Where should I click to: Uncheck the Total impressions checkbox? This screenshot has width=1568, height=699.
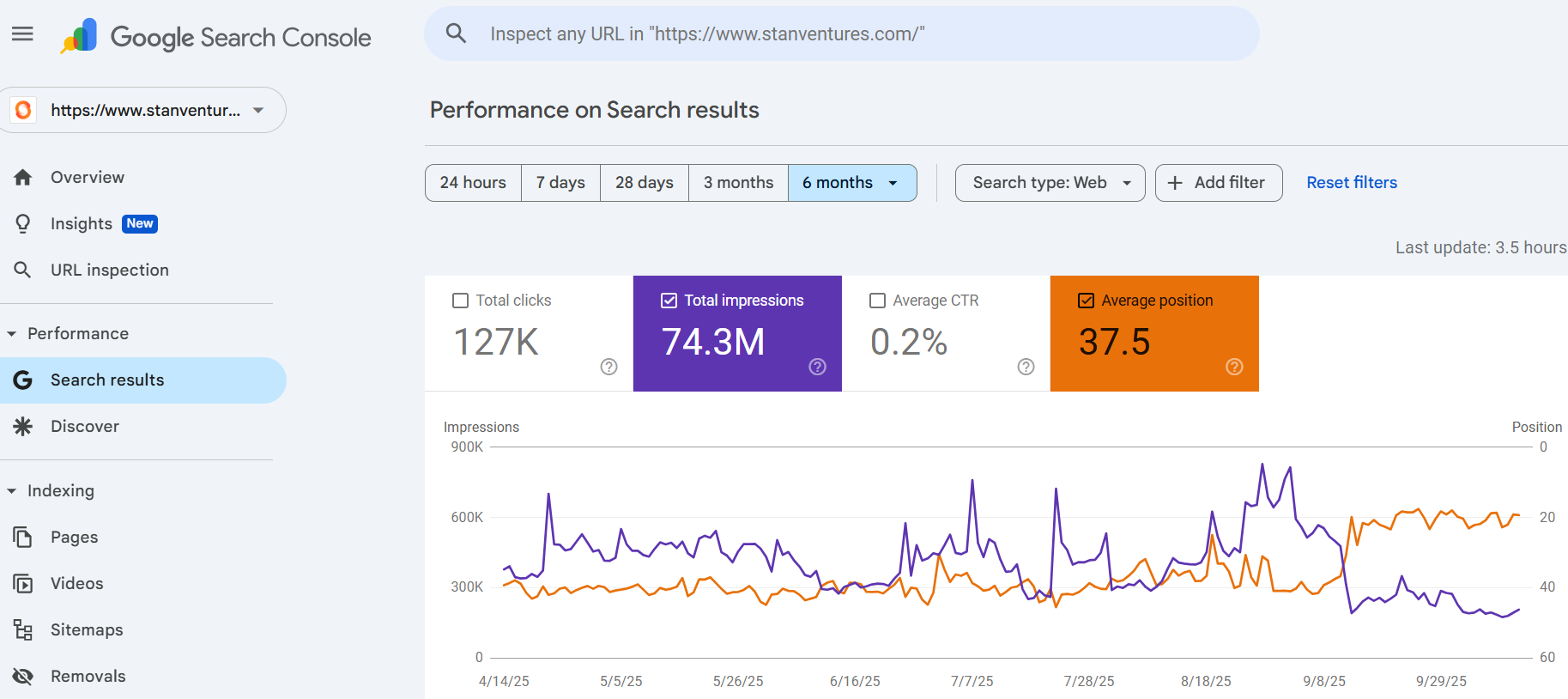click(669, 301)
